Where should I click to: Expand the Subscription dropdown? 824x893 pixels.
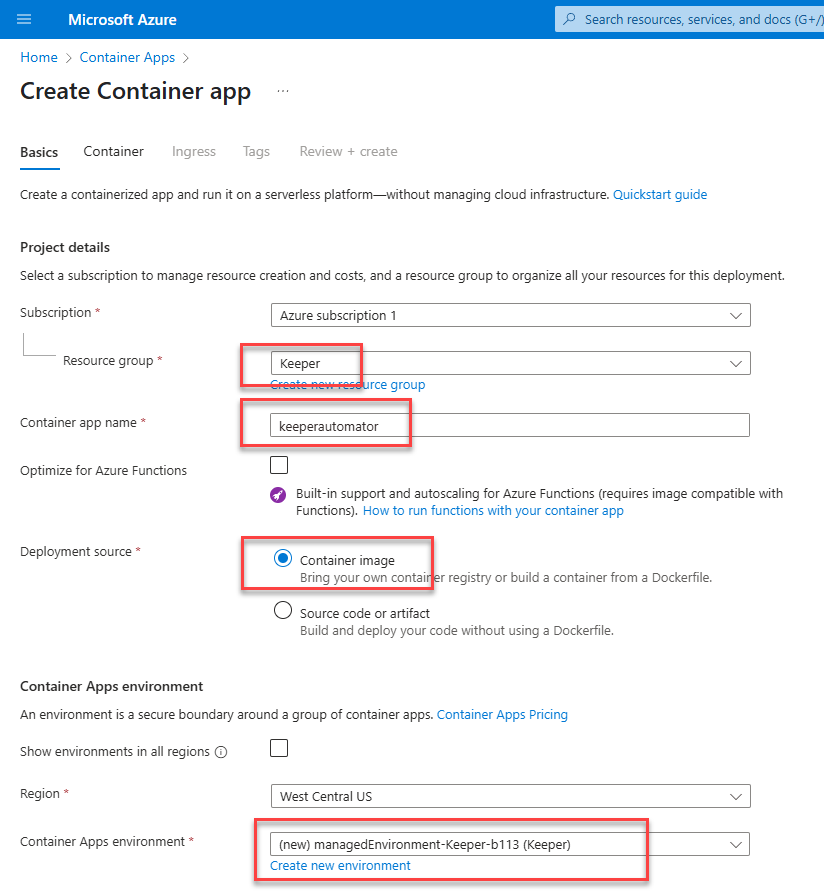(510, 315)
